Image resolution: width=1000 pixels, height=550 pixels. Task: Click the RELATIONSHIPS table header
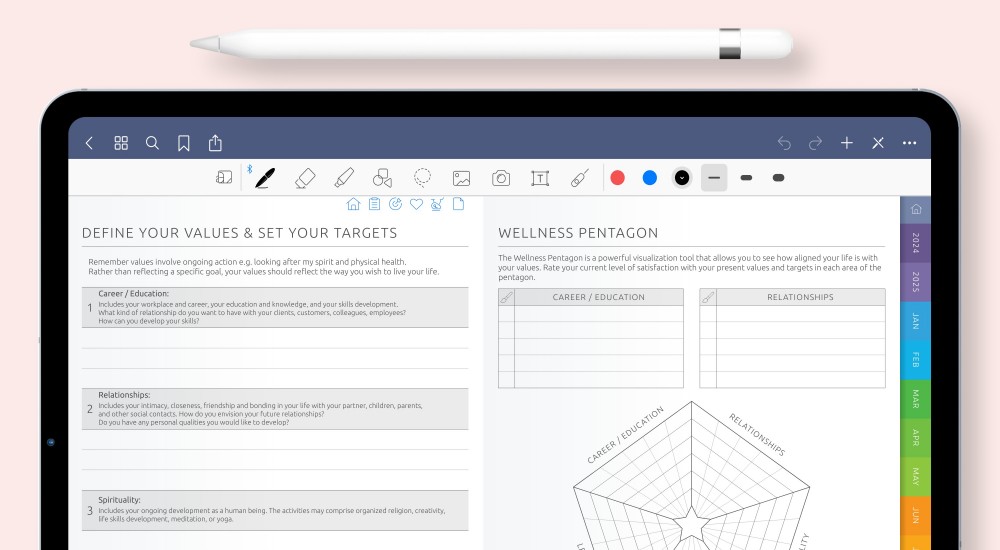pyautogui.click(x=800, y=297)
